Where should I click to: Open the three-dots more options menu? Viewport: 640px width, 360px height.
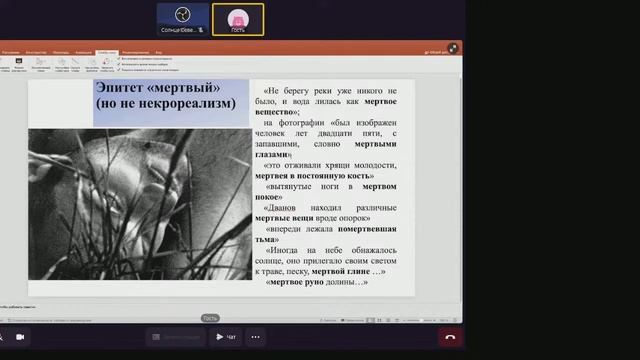(256, 337)
